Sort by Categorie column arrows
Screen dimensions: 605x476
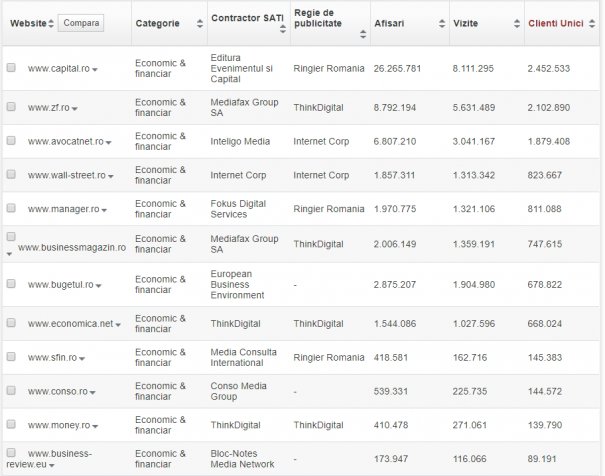(199, 23)
